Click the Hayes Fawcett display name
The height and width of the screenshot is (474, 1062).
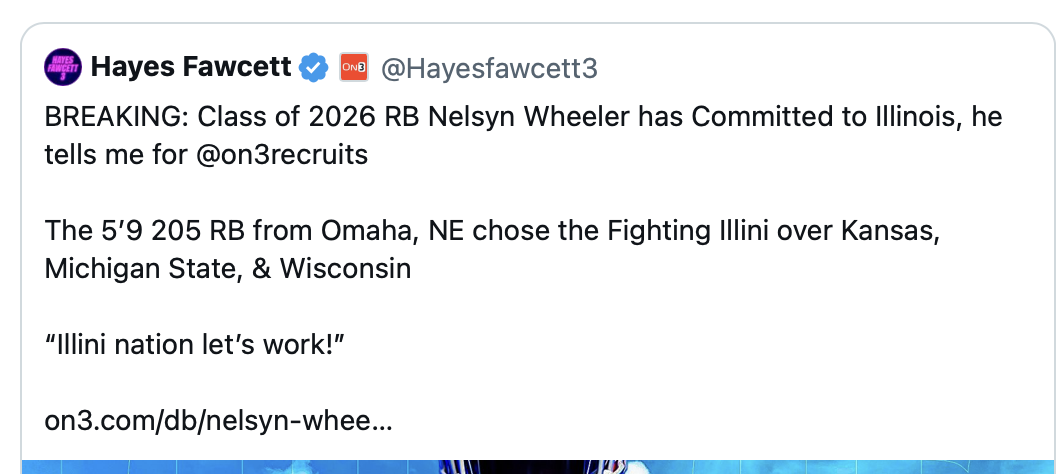[x=193, y=68]
